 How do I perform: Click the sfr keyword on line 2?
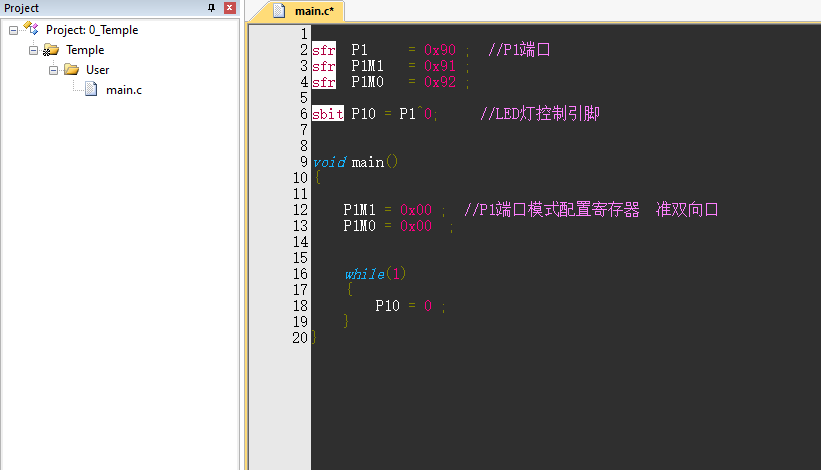pos(324,50)
